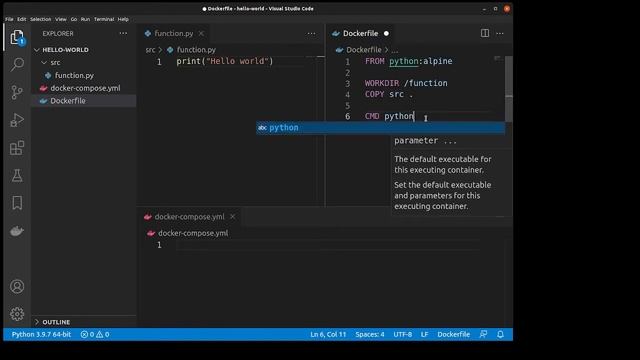Open errors and warnings indicator
This screenshot has width=640, height=360.
click(95, 334)
